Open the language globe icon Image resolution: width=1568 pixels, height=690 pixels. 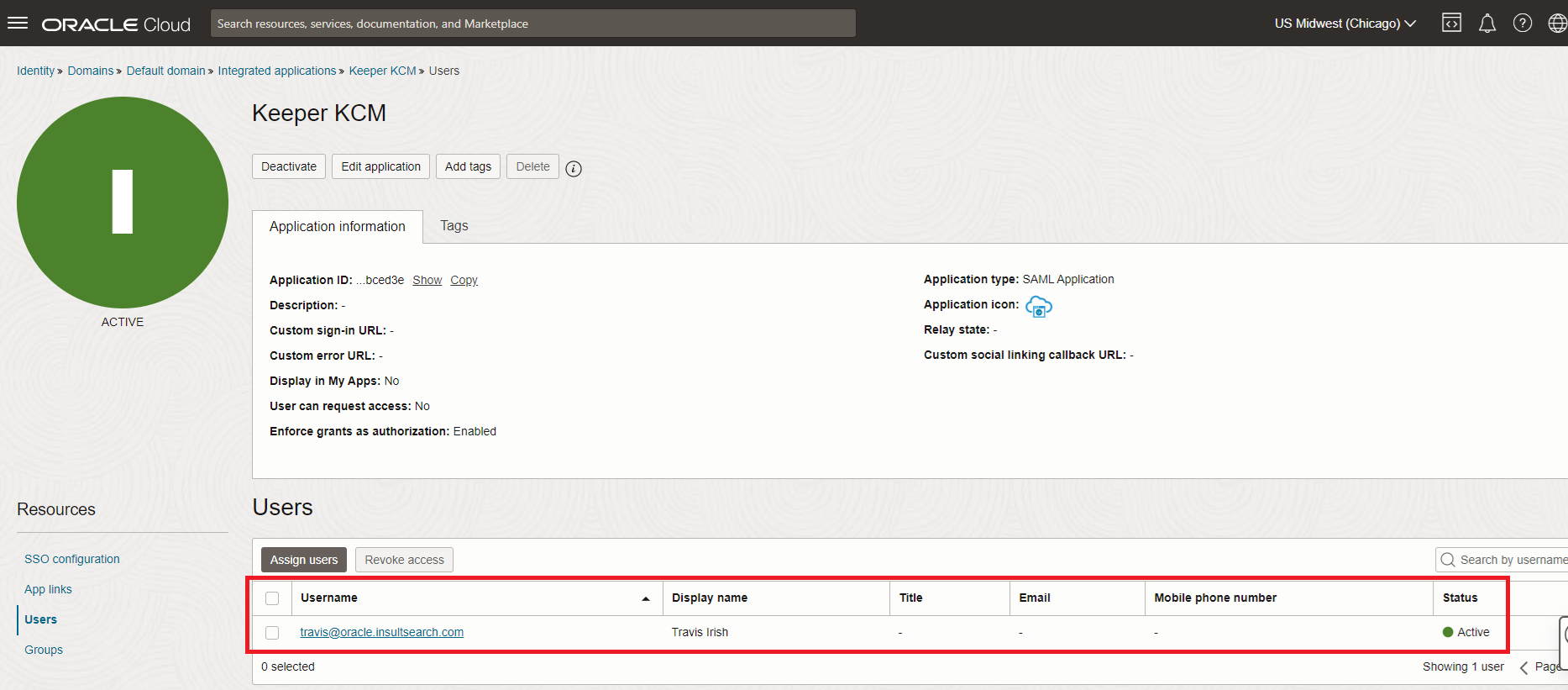point(1557,24)
